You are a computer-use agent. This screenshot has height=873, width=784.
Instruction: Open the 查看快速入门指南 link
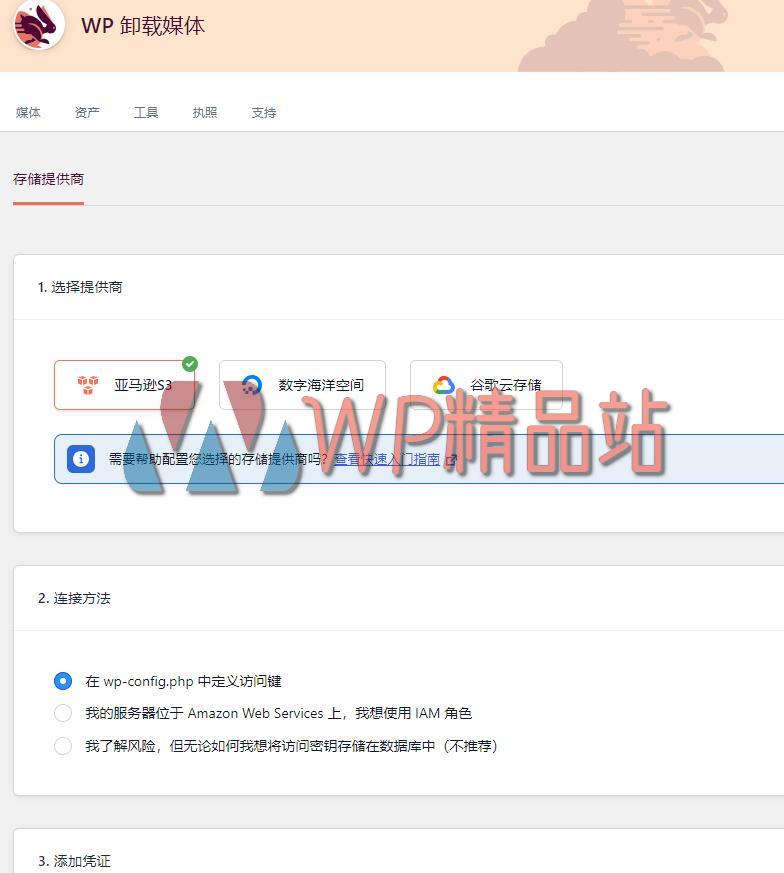coord(387,459)
